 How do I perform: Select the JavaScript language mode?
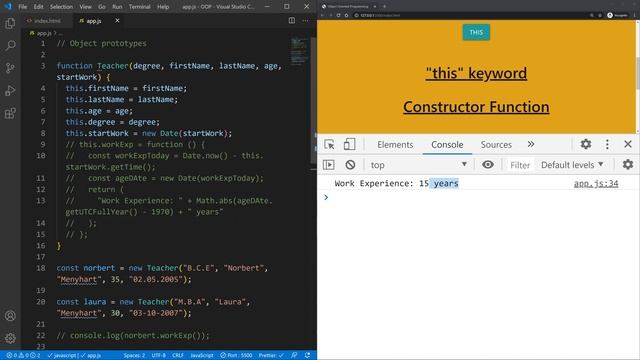click(x=202, y=356)
